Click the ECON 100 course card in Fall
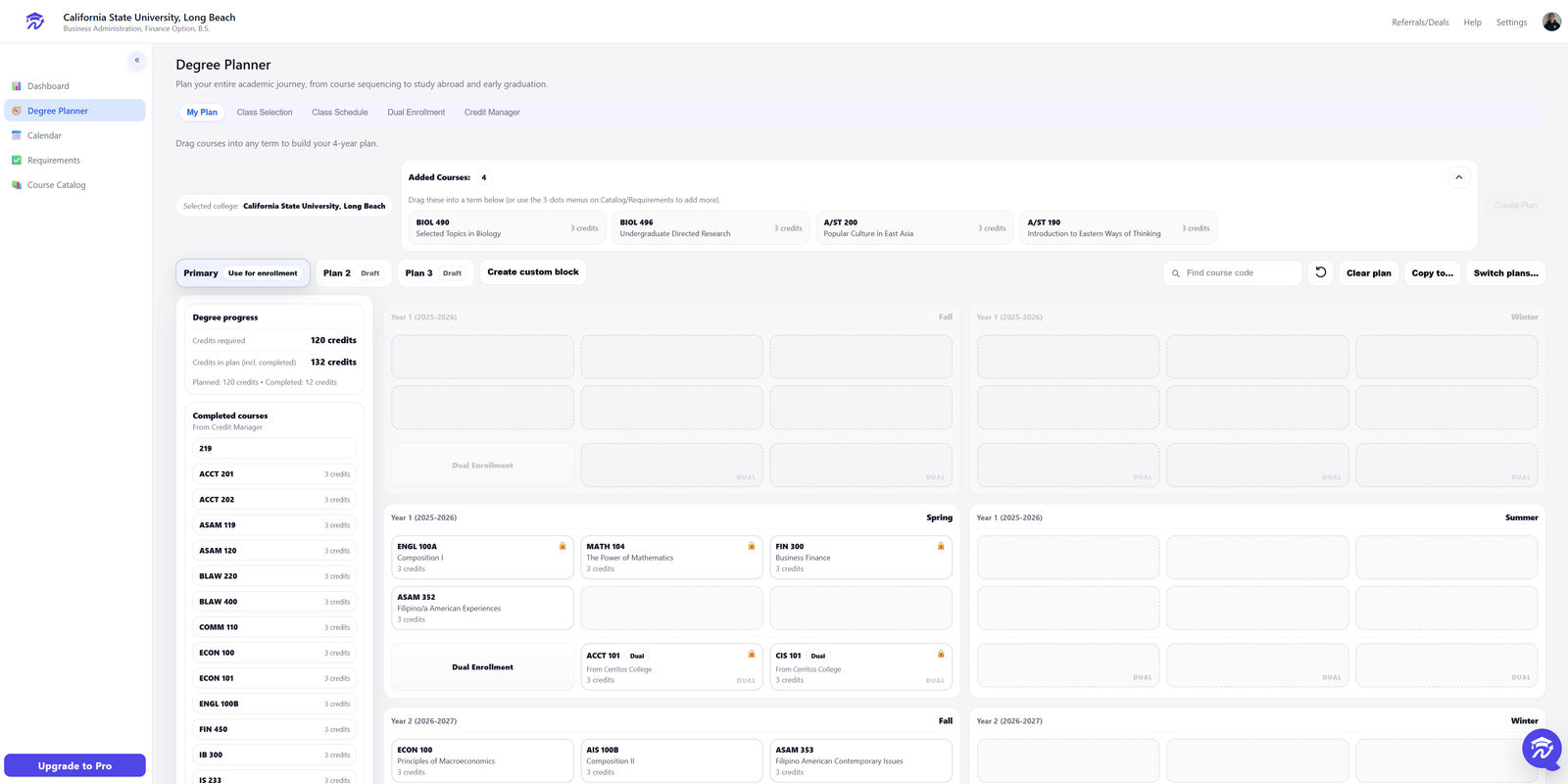The image size is (1568, 784). coord(482,760)
